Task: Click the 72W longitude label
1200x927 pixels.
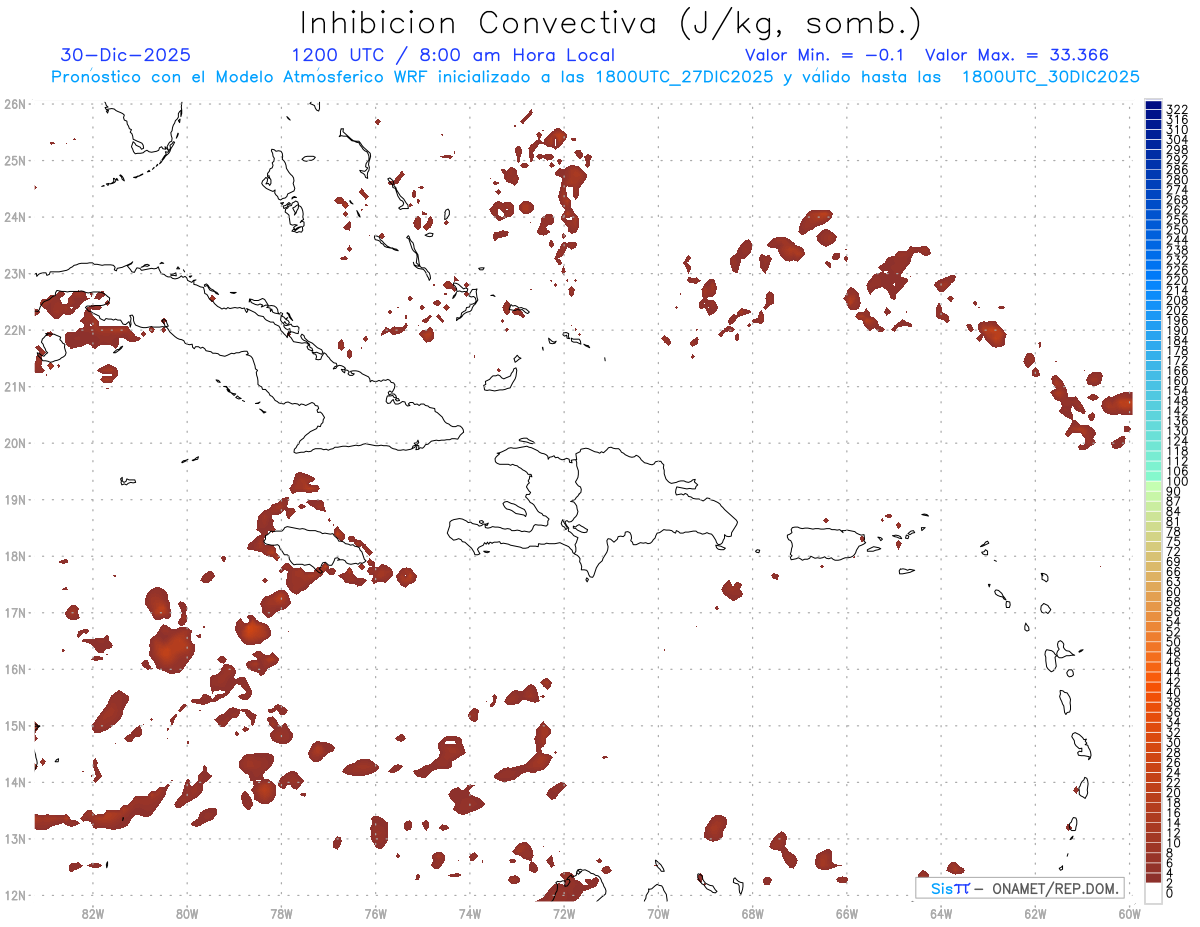Action: [564, 913]
